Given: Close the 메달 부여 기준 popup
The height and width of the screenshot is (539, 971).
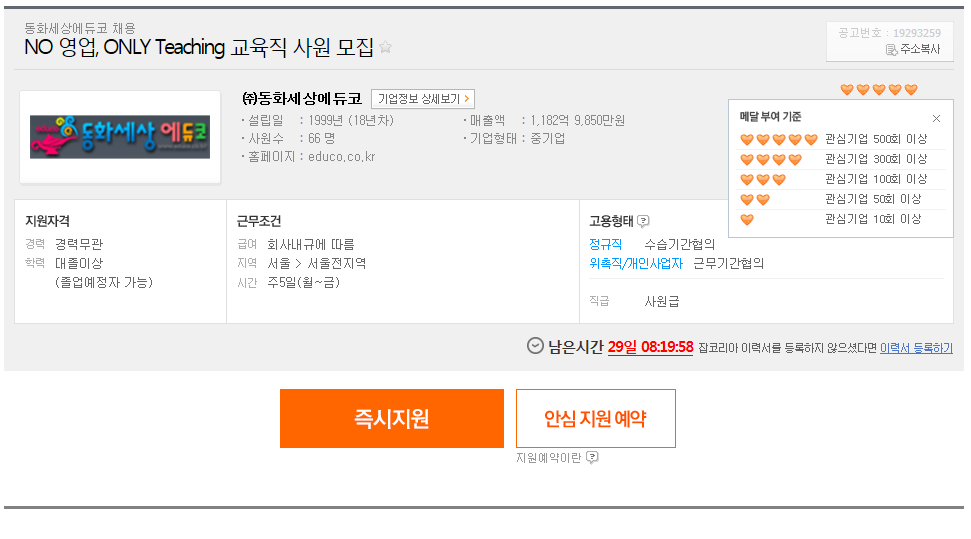Looking at the screenshot, I should [936, 118].
